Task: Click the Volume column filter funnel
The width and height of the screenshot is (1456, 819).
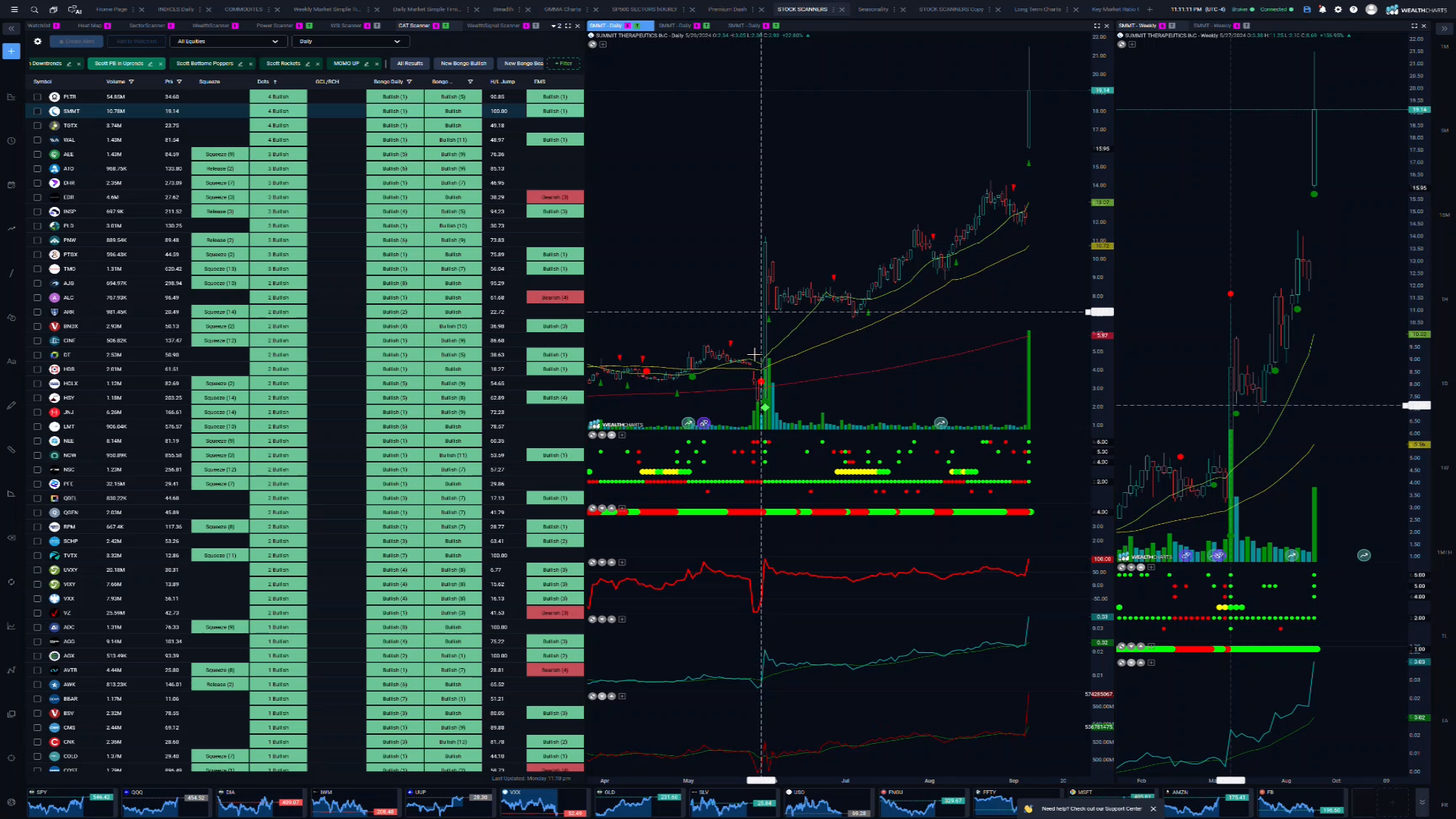Action: [131, 82]
